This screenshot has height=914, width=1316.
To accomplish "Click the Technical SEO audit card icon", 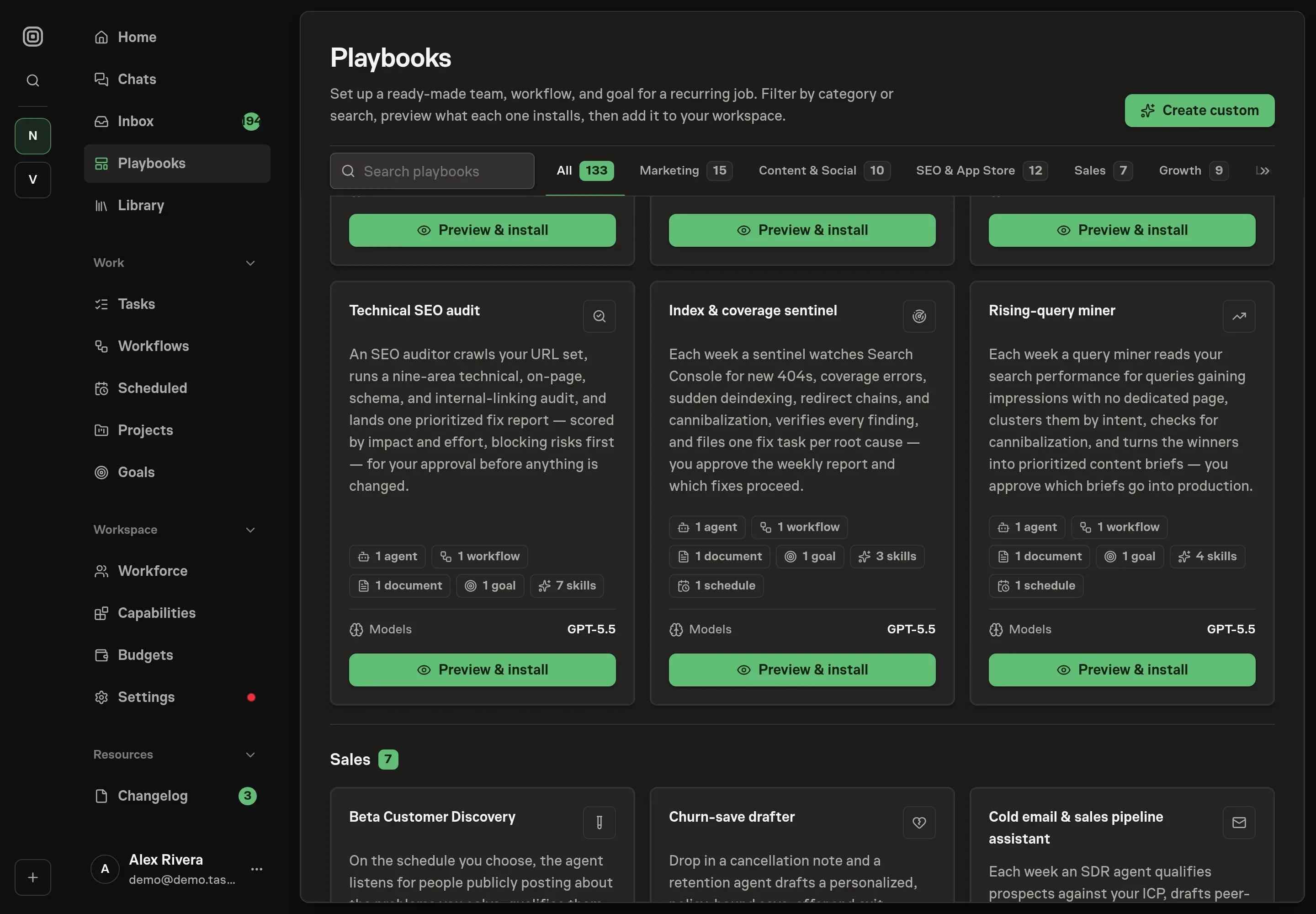I will [x=599, y=316].
